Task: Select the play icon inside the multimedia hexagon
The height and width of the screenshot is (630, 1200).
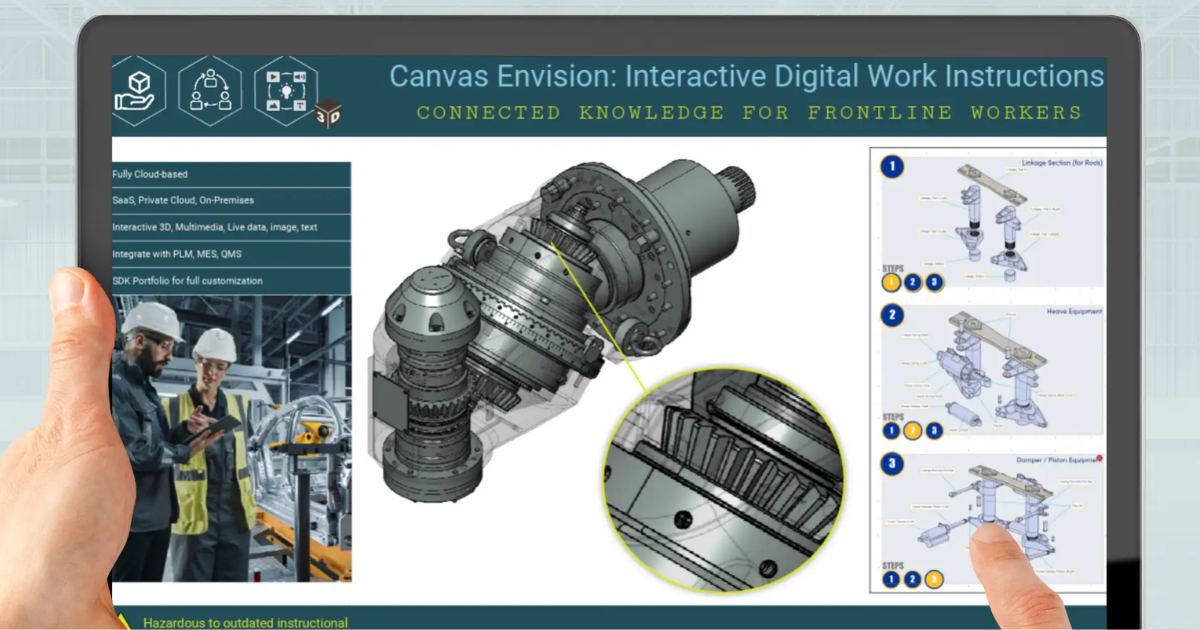Action: coord(273,77)
